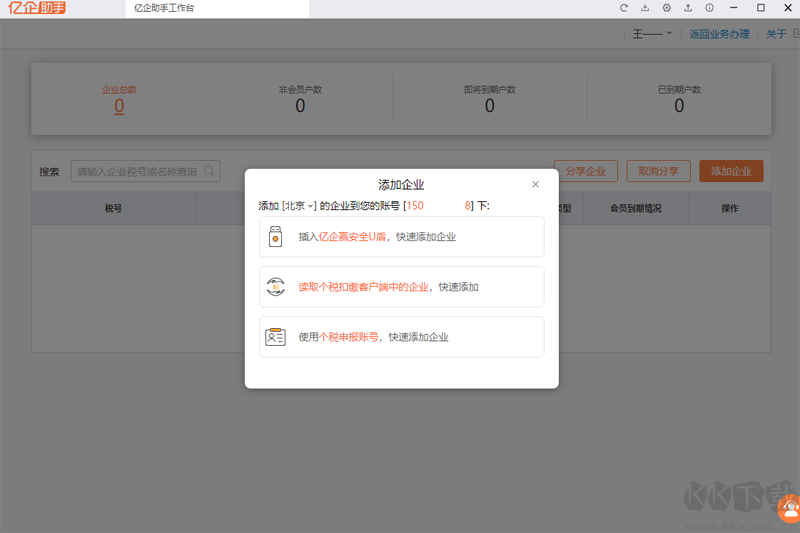Click the download icon in title bar
The image size is (800, 533).
(645, 8)
